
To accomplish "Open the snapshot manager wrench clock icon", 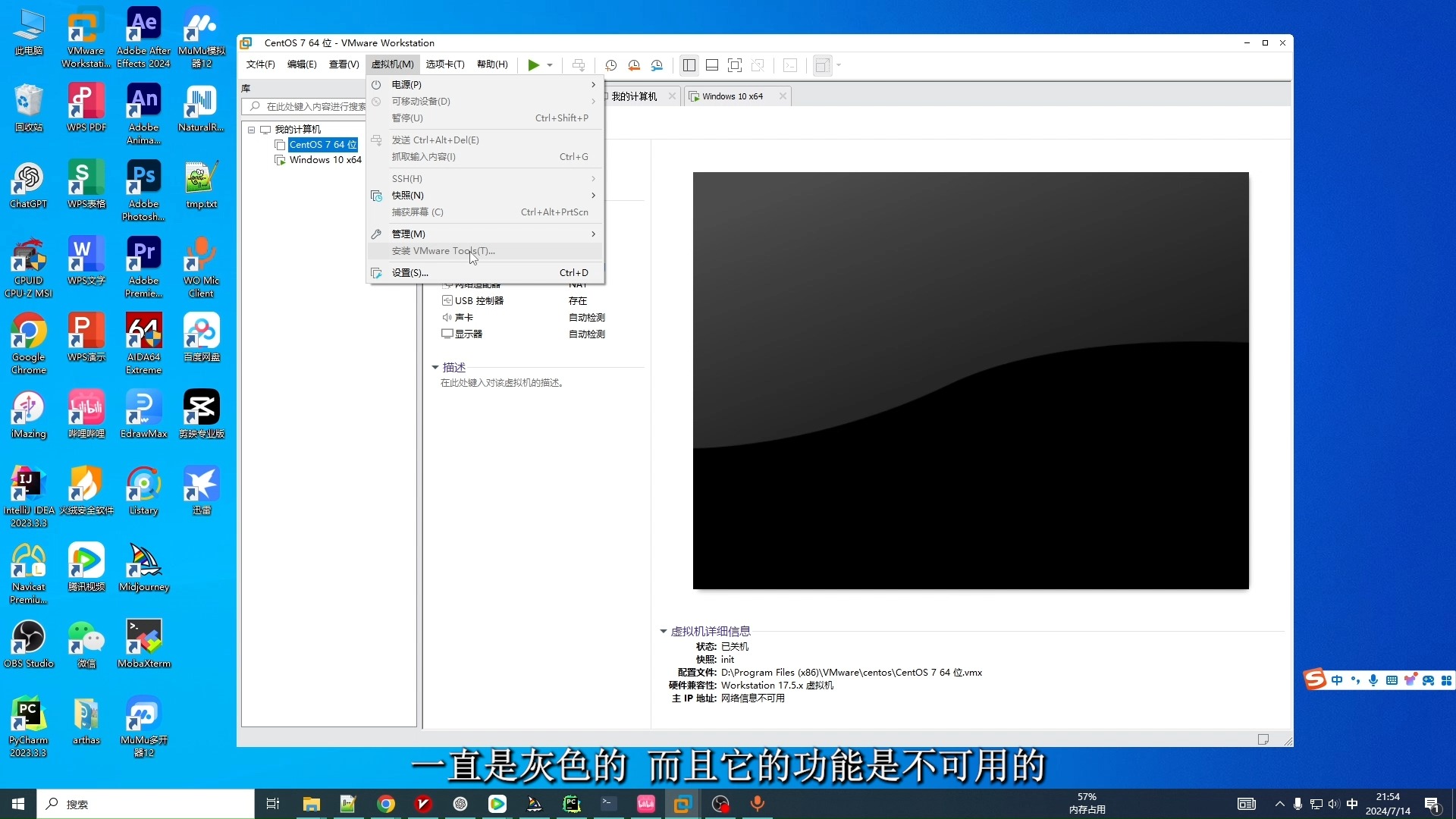I will (x=657, y=65).
